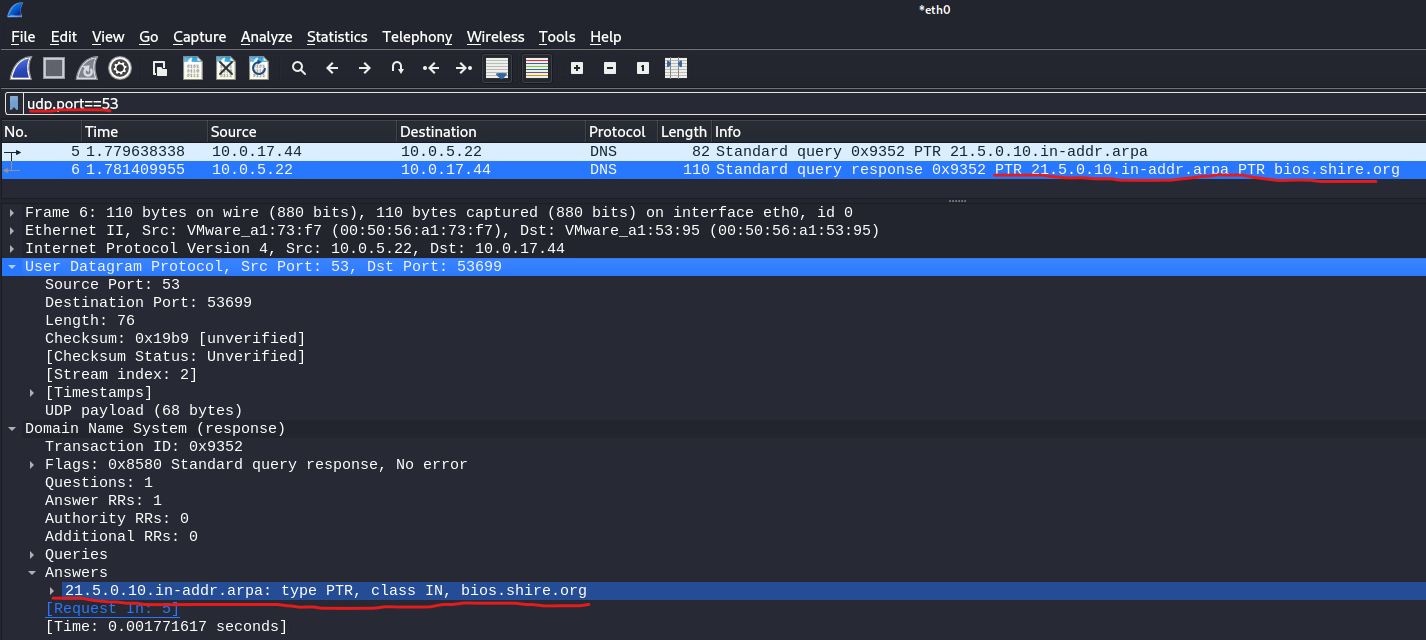The image size is (1426, 640).
Task: Reload the capture file
Action: click(x=259, y=68)
